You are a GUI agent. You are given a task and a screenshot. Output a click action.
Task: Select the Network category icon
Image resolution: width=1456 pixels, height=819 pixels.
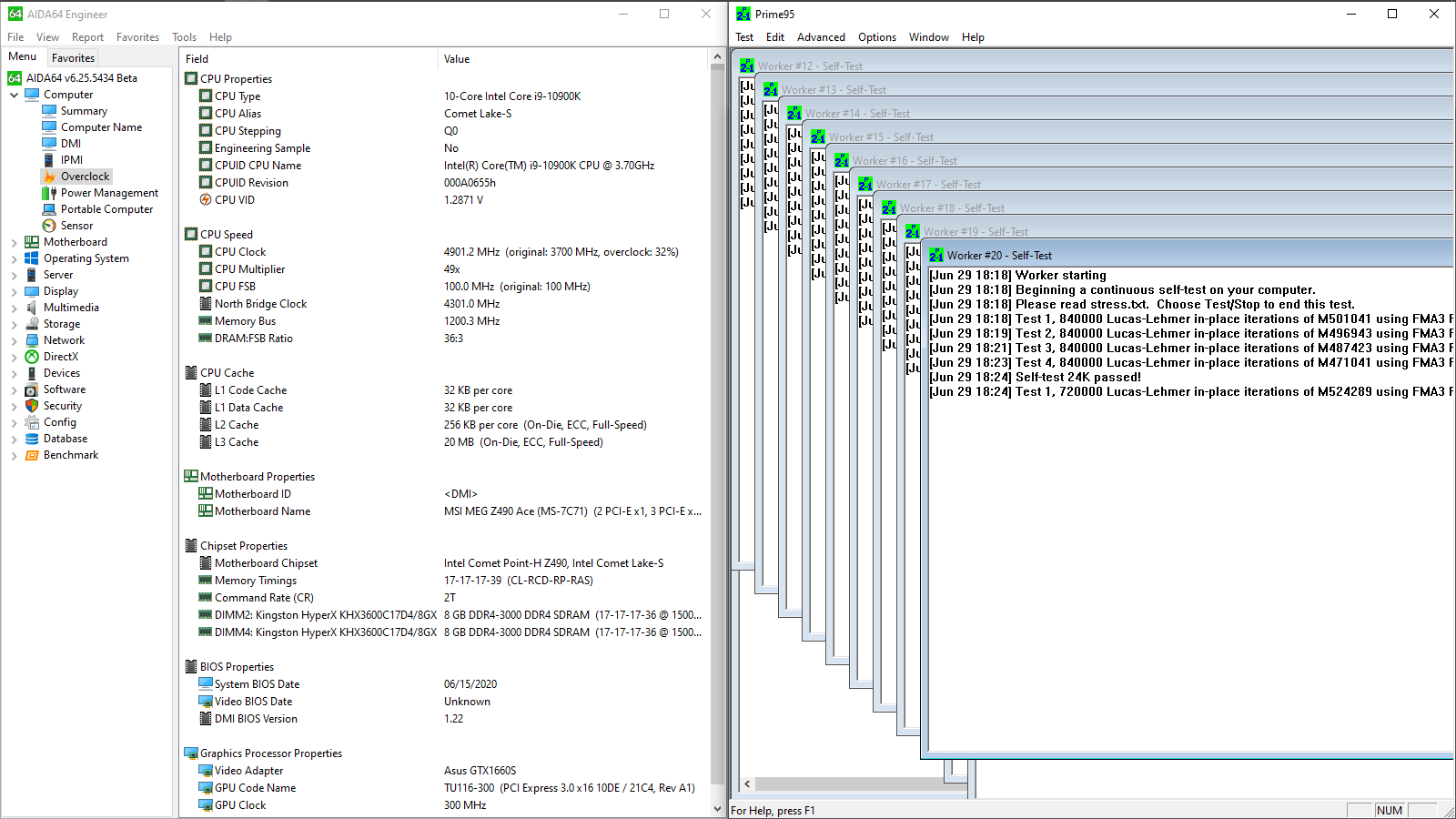(32, 340)
